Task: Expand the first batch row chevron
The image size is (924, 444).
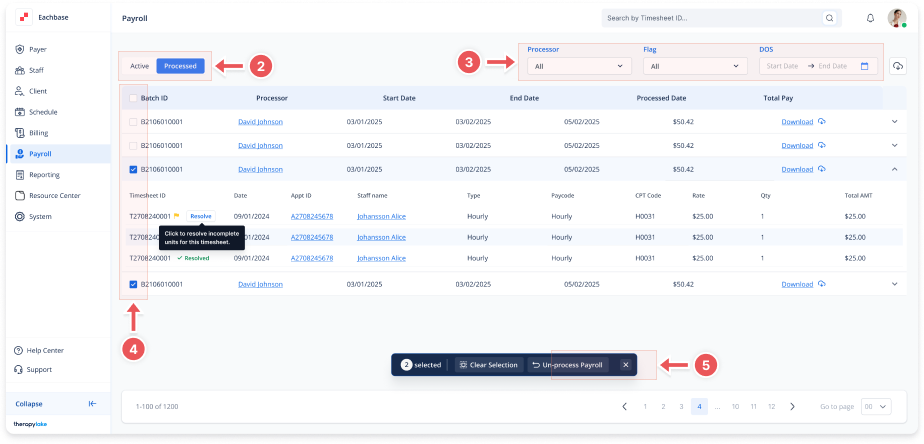Action: tap(894, 121)
